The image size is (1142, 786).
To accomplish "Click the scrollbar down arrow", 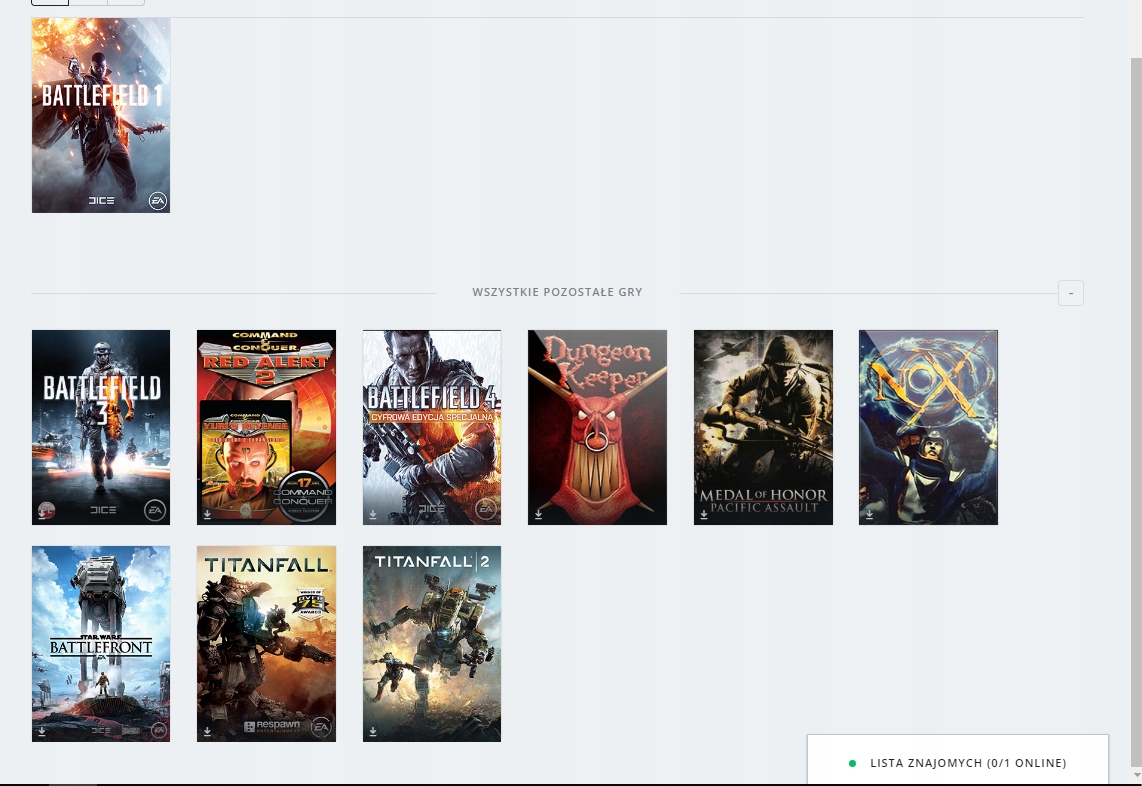I will [x=1136, y=775].
